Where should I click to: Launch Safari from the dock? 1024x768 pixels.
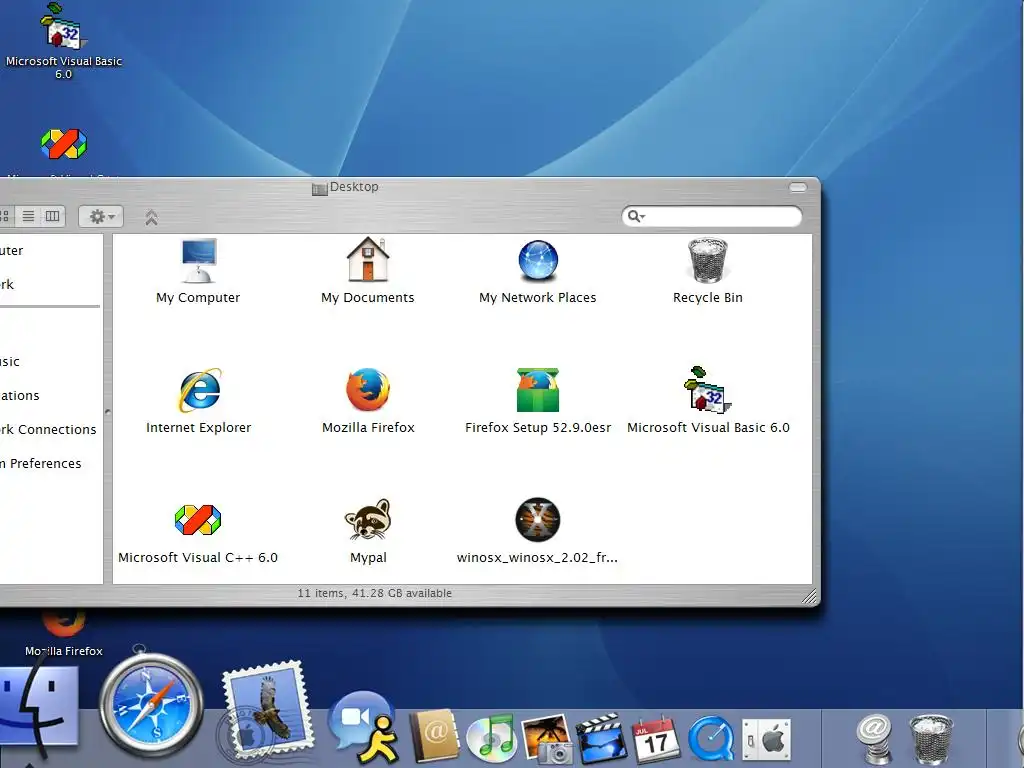click(x=152, y=705)
